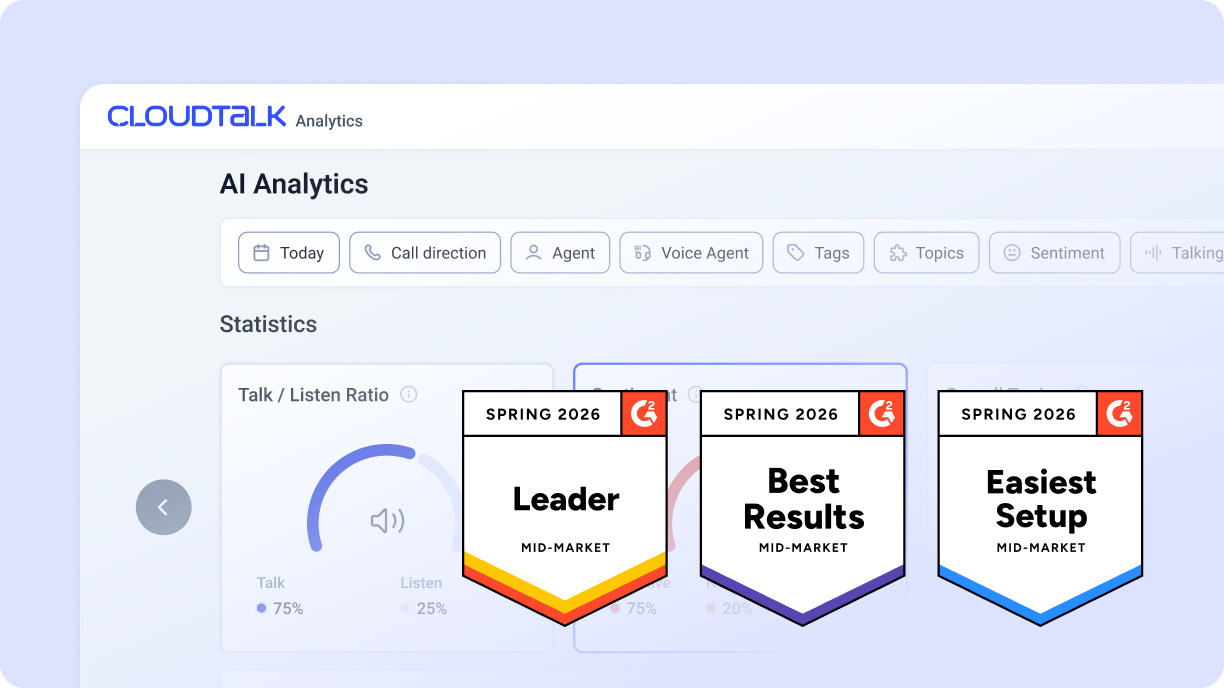Open the Today date picker filter
This screenshot has height=688, width=1224.
click(x=288, y=253)
